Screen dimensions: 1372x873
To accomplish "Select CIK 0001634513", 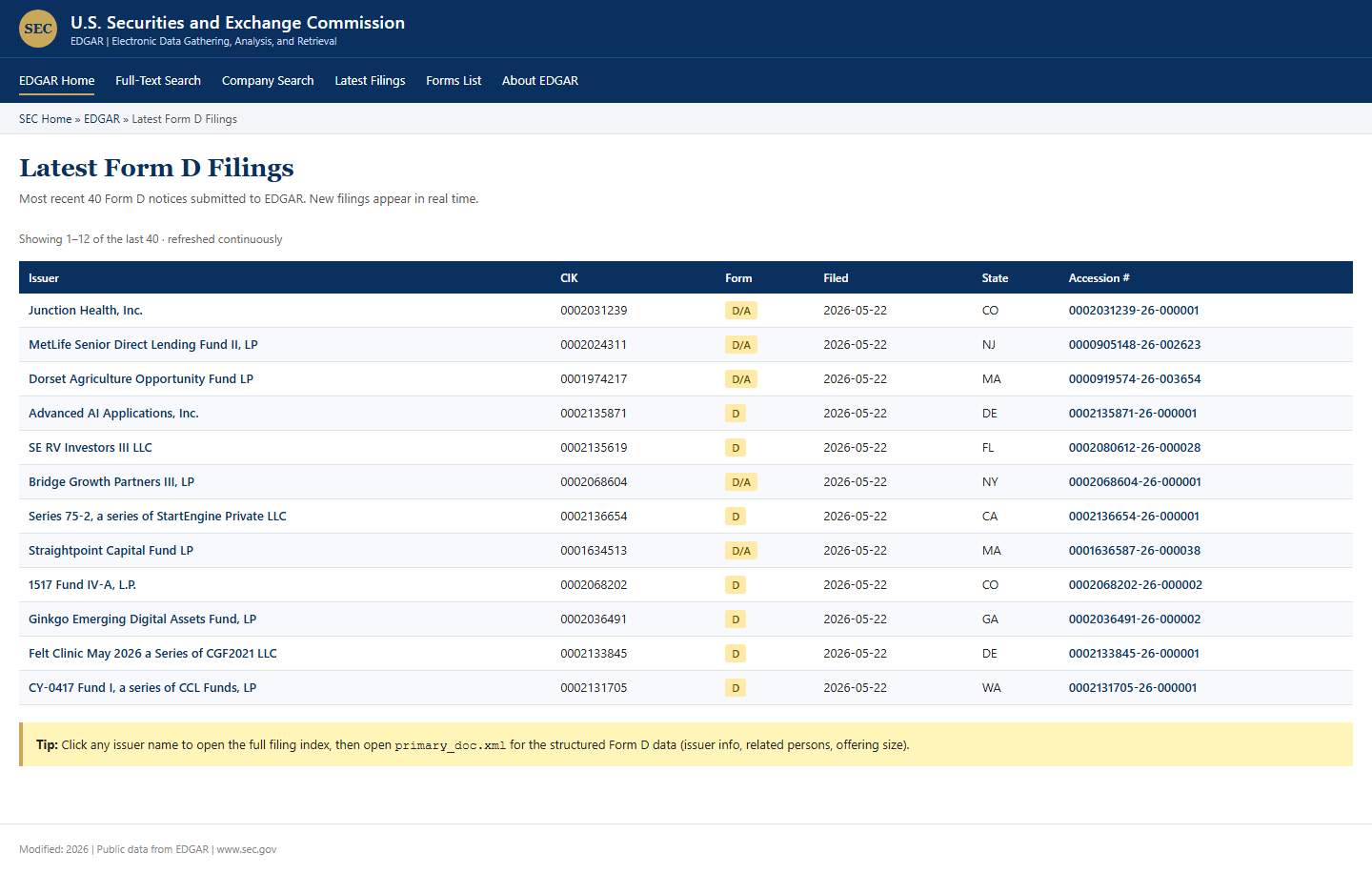I will [594, 551].
